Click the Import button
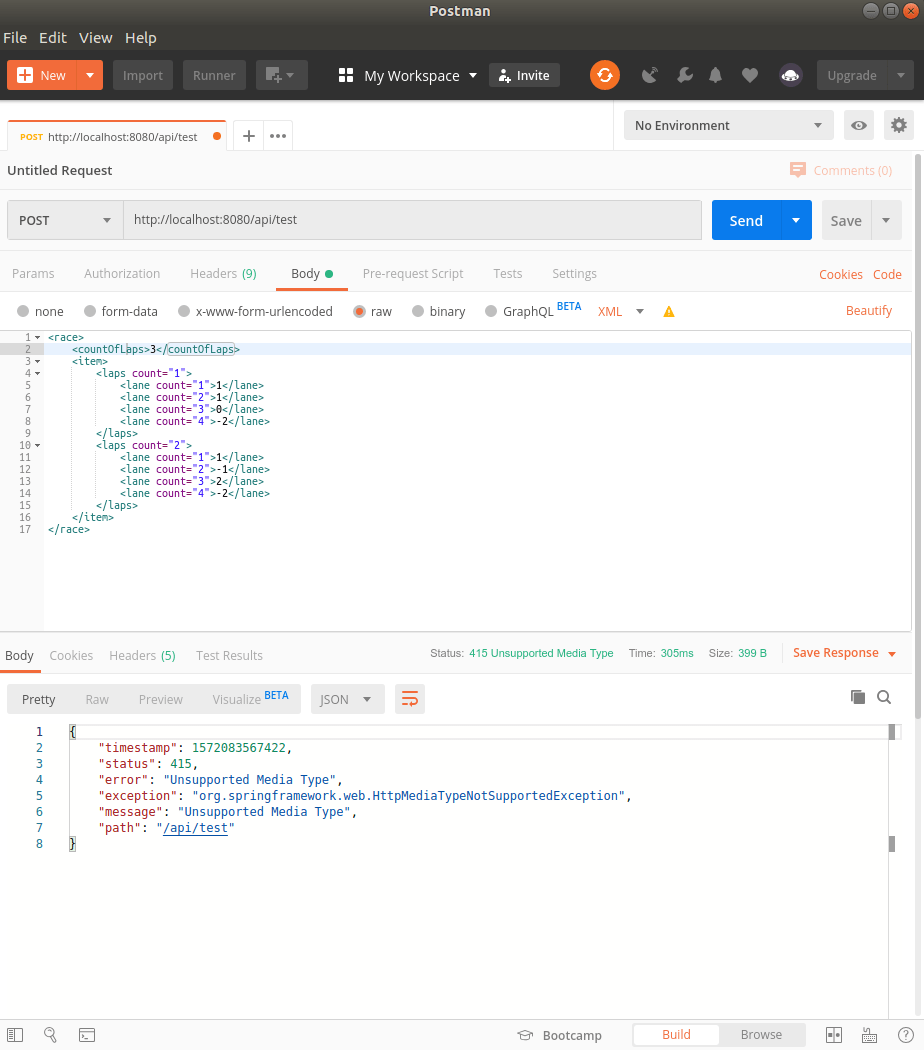This screenshot has width=924, height=1050. pyautogui.click(x=143, y=75)
